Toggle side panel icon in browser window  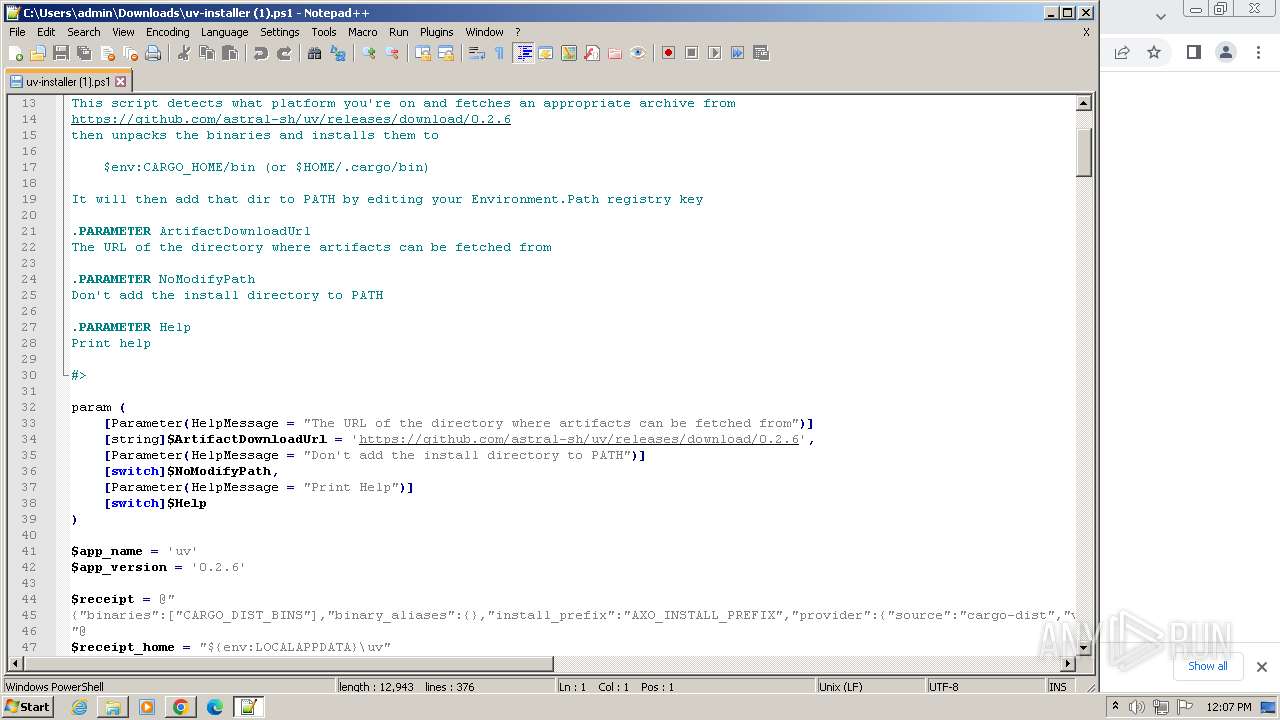[1193, 52]
